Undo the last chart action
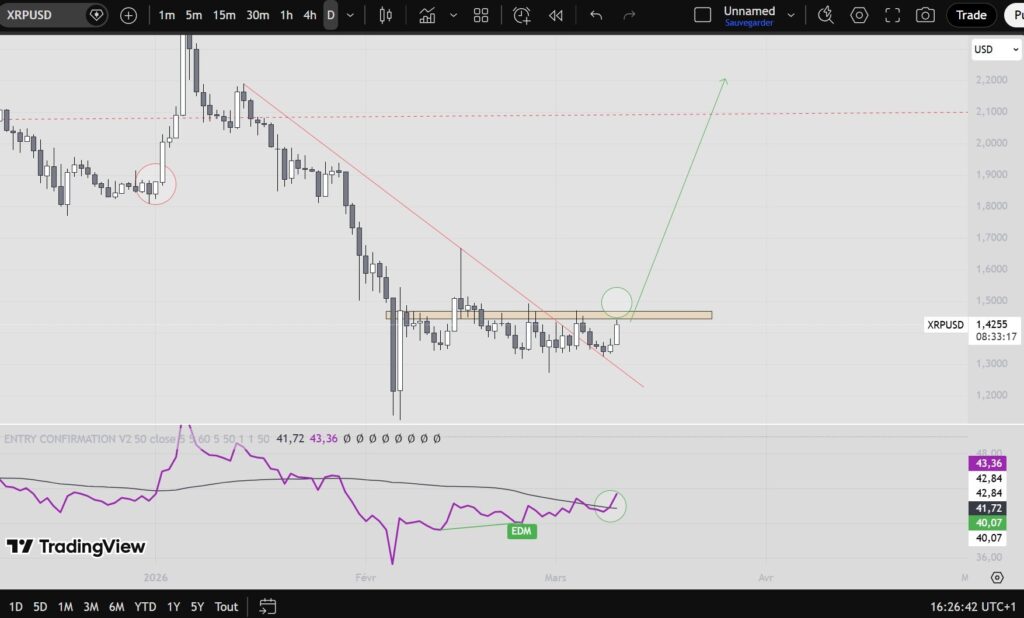Viewport: 1024px width, 618px height. tap(594, 15)
